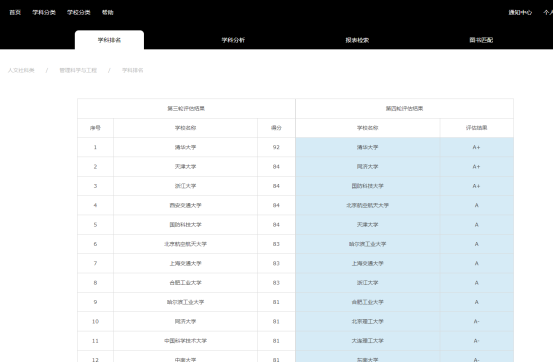554x363 pixels.
Task: Click the 得分 column header
Action: [276, 128]
